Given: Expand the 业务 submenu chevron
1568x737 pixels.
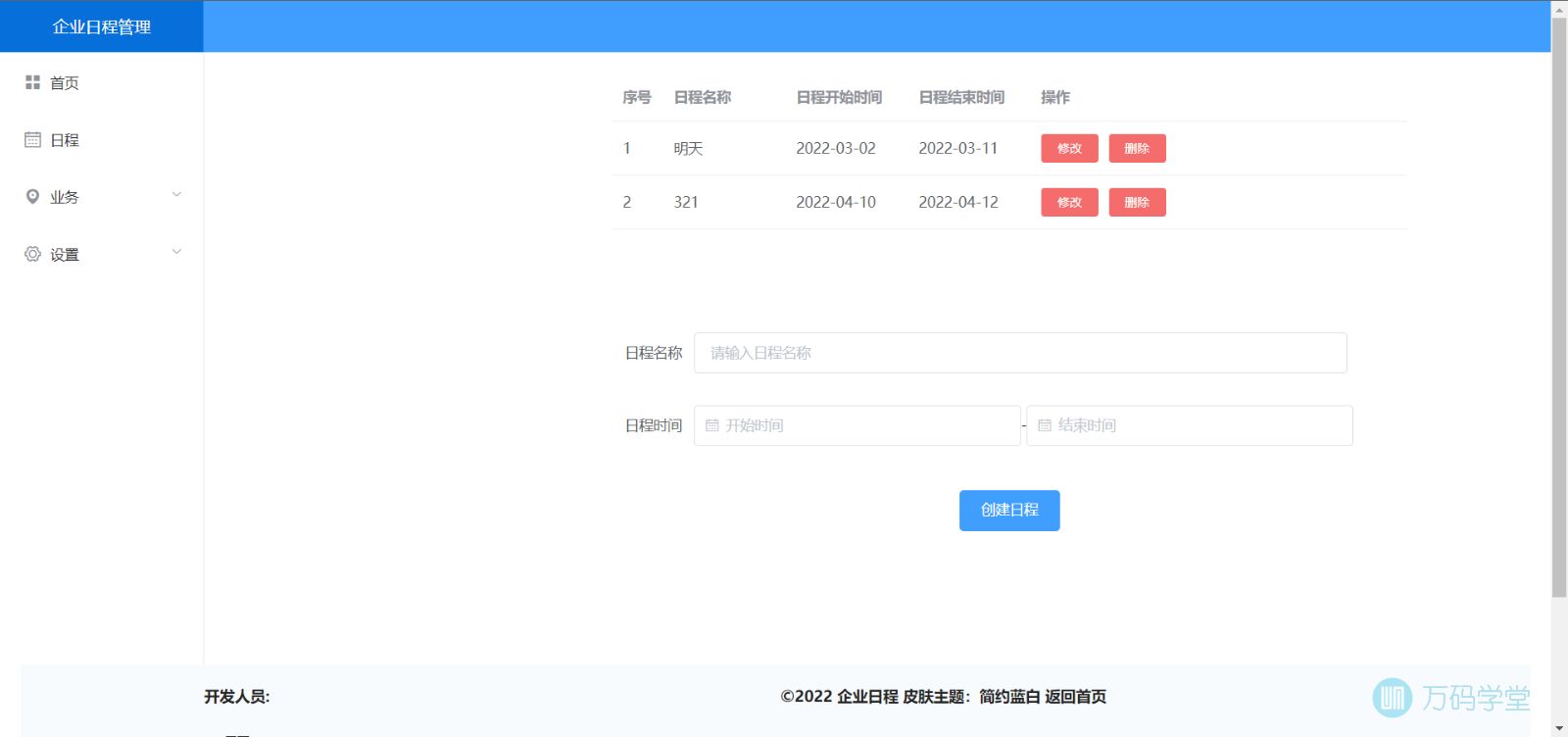Looking at the screenshot, I should (176, 195).
